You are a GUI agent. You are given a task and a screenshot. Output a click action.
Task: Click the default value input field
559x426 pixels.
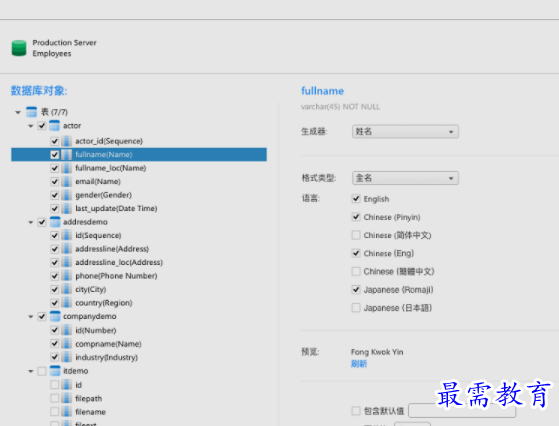coord(462,411)
